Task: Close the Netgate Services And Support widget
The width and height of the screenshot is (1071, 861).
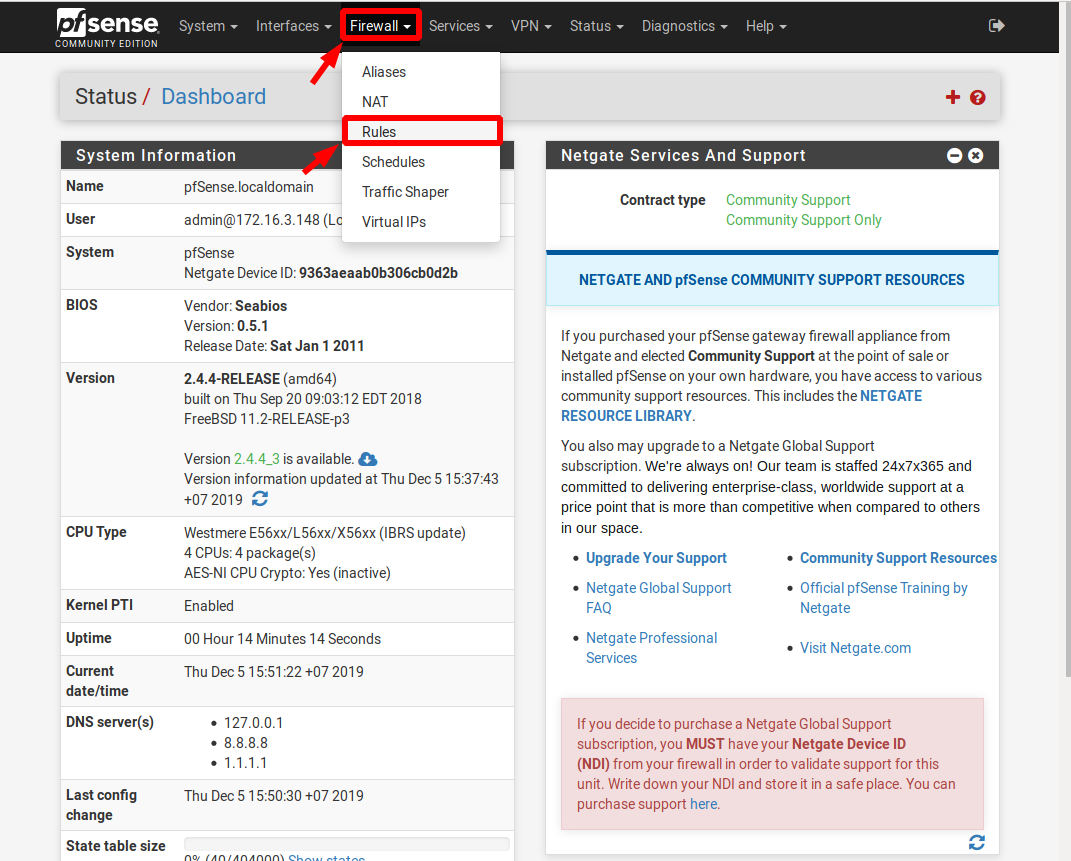Action: (x=976, y=156)
